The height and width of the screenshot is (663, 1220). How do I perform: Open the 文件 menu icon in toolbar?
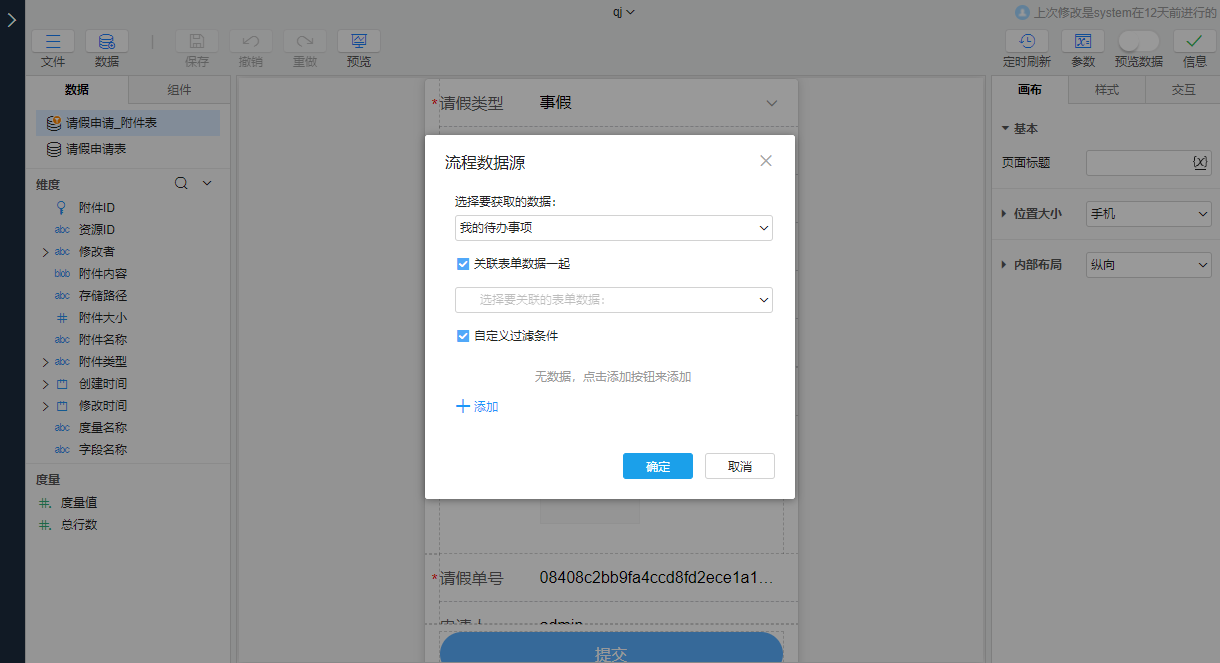click(53, 42)
